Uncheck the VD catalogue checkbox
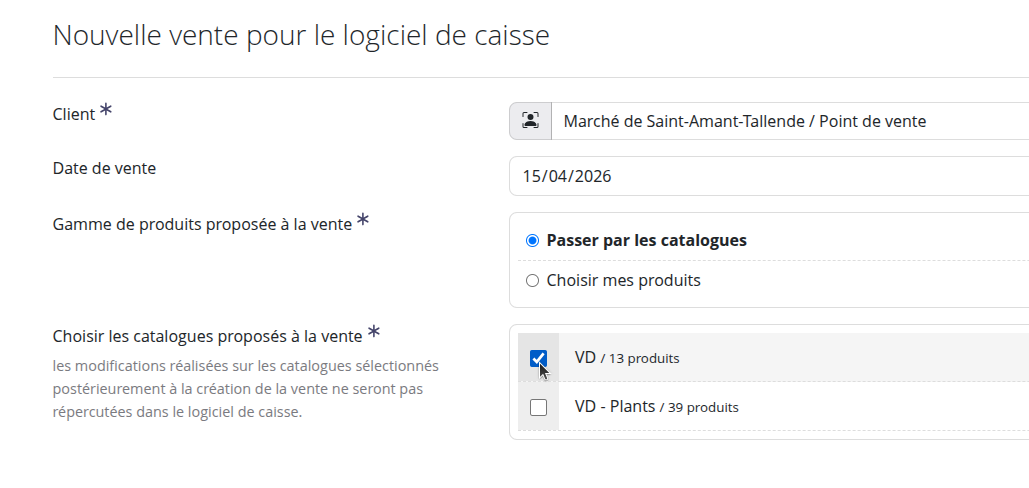This screenshot has width=1029, height=488. tap(538, 358)
